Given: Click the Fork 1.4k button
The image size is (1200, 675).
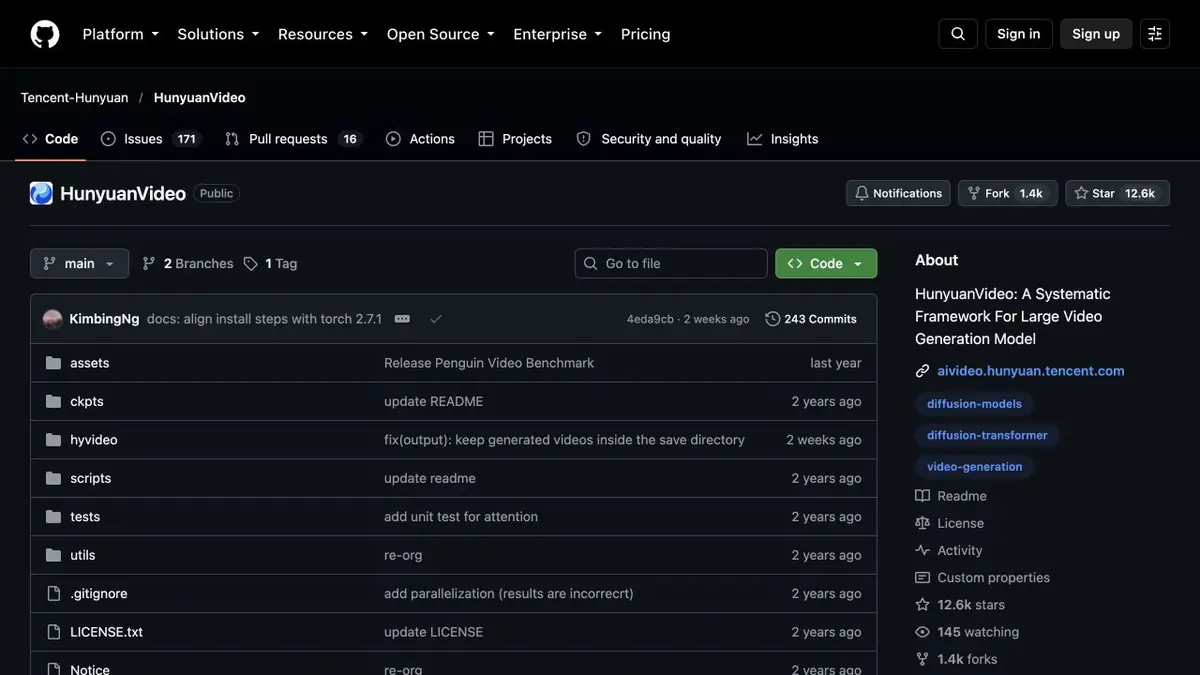Looking at the screenshot, I should pyautogui.click(x=1008, y=193).
